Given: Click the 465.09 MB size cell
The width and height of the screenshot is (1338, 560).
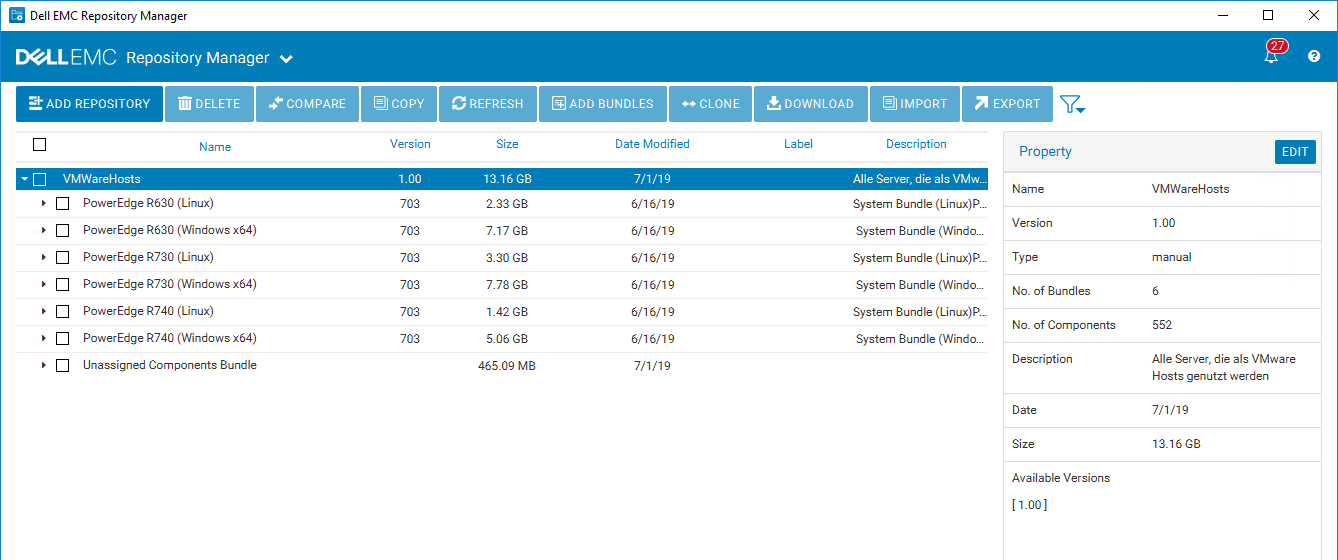Looking at the screenshot, I should (507, 366).
